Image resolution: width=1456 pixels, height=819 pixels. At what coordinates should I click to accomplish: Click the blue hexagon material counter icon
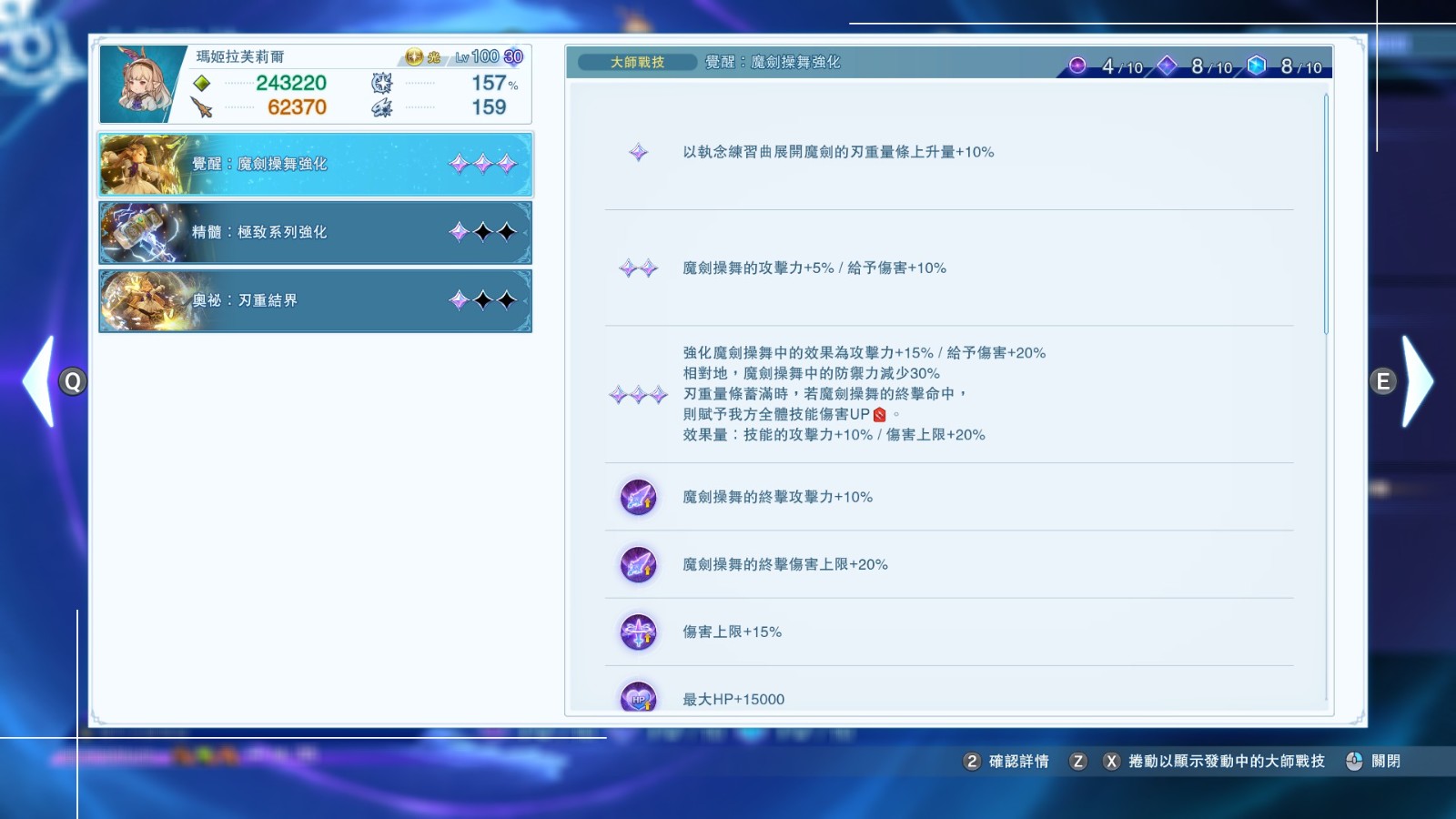pos(1257,66)
